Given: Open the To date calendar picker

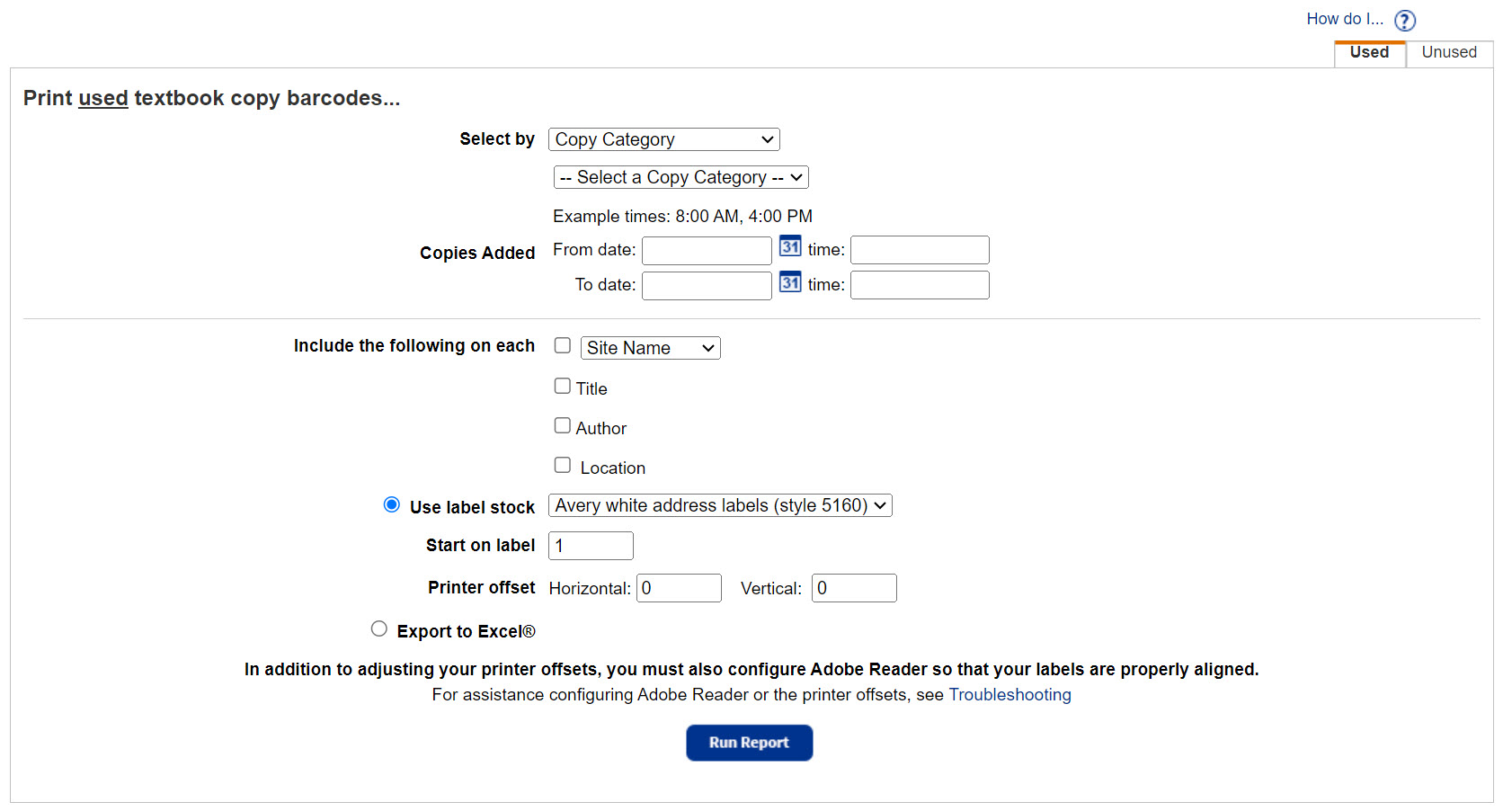Looking at the screenshot, I should pyautogui.click(x=790, y=282).
